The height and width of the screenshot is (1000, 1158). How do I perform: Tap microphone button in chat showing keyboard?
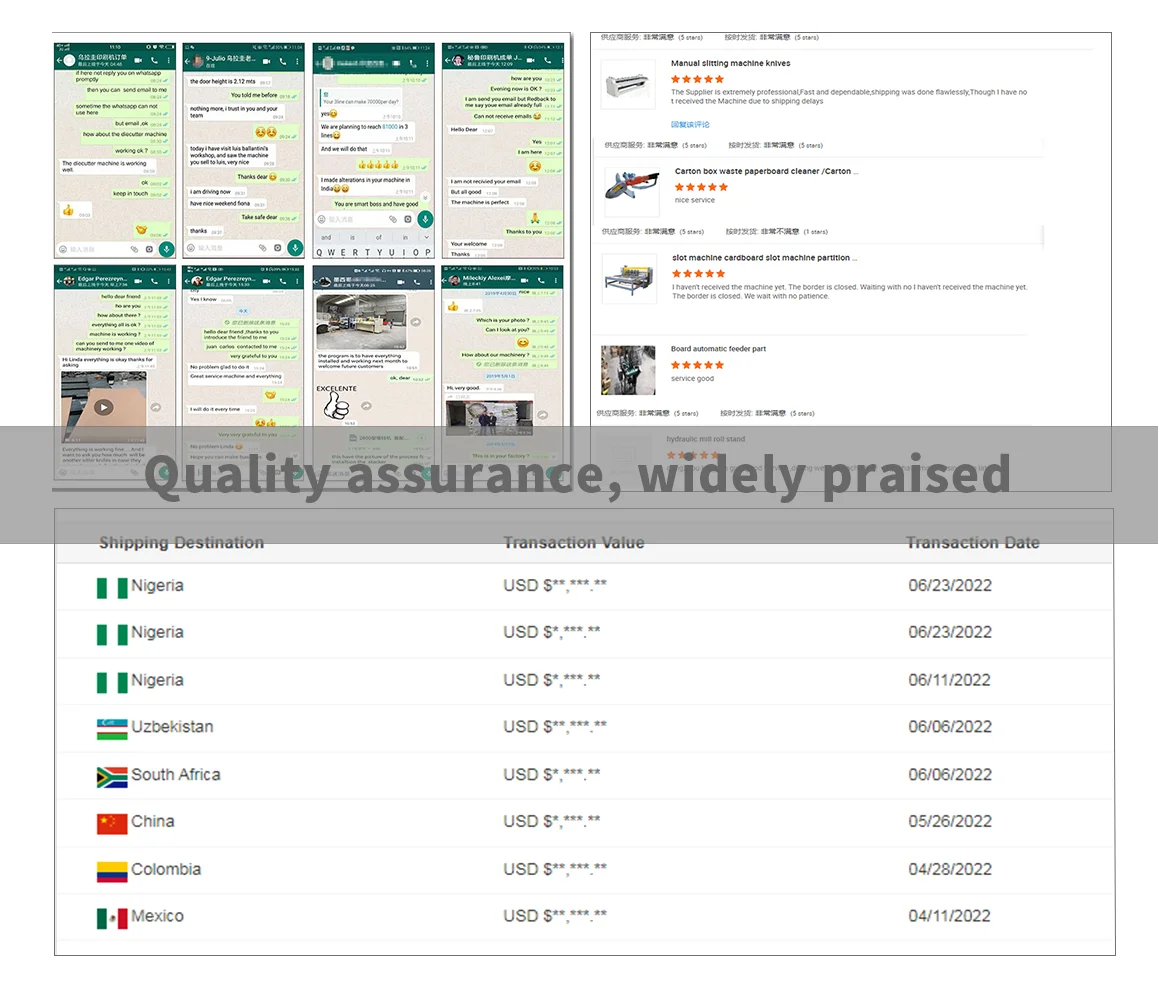click(425, 219)
